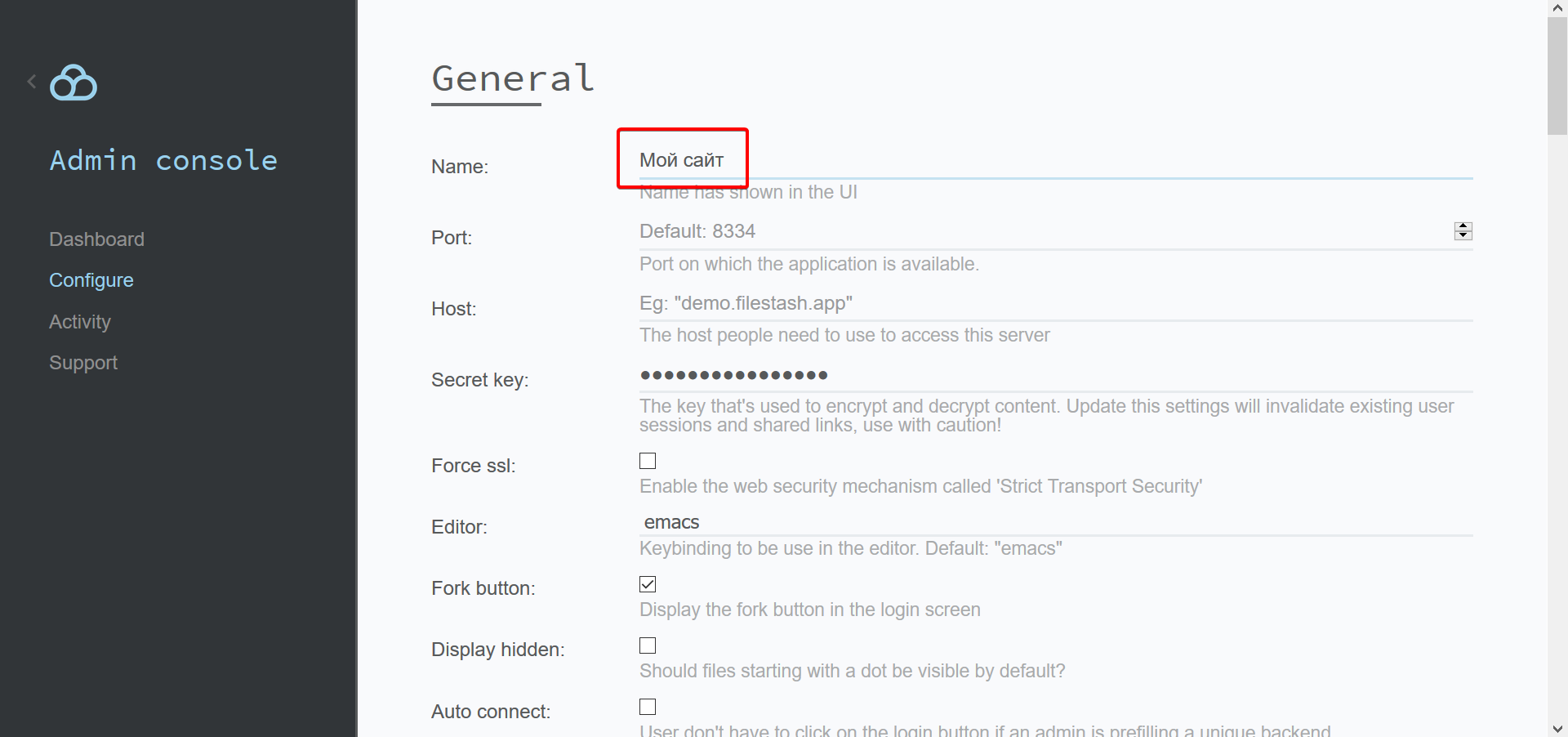Open the Editor keybinding dropdown
Viewport: 1568px width, 737px height.
(x=1055, y=523)
